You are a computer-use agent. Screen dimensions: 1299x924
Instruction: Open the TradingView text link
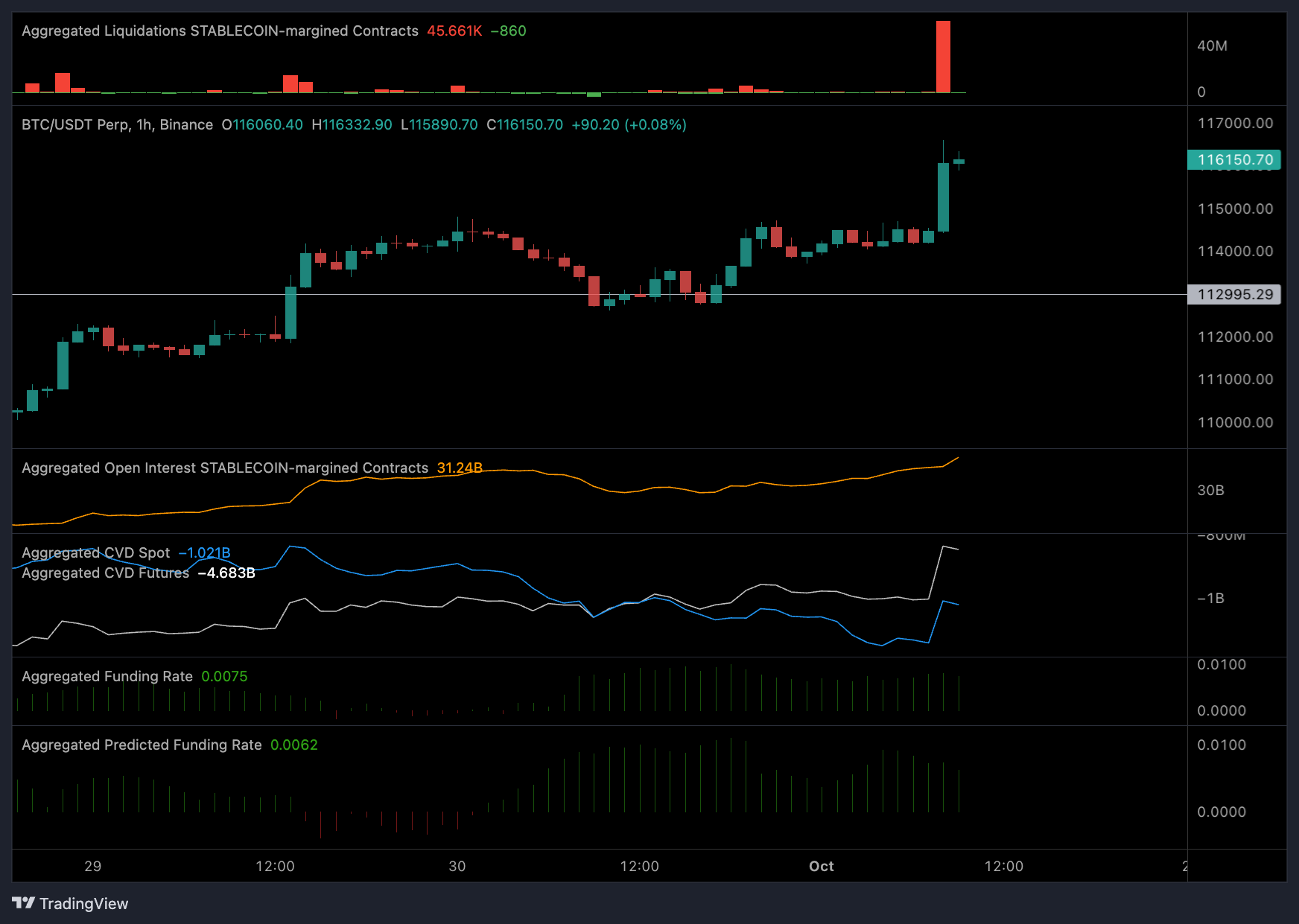coord(83,903)
